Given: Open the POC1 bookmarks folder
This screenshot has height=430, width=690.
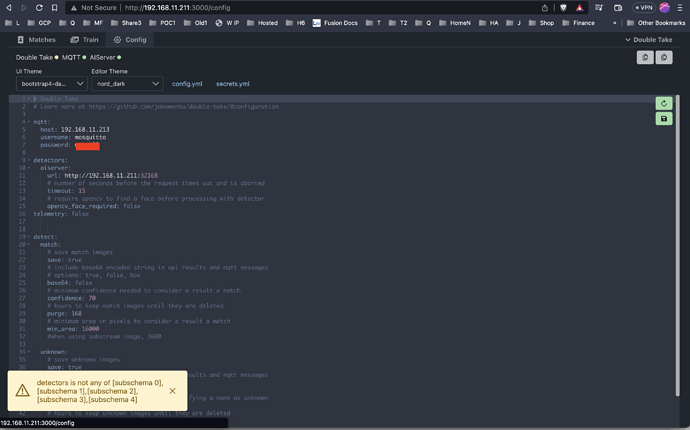Looking at the screenshot, I should pos(162,23).
